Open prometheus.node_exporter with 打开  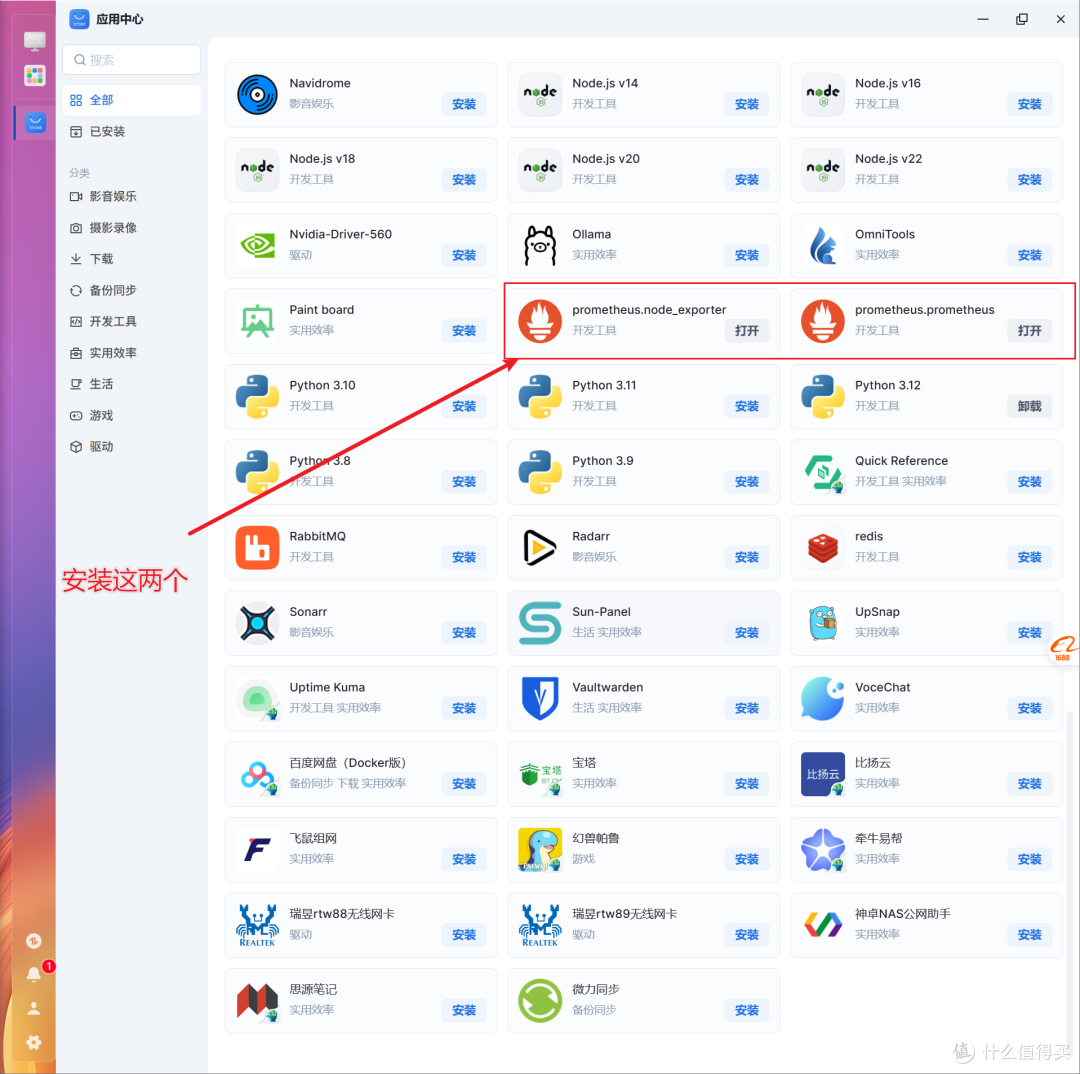pyautogui.click(x=747, y=331)
